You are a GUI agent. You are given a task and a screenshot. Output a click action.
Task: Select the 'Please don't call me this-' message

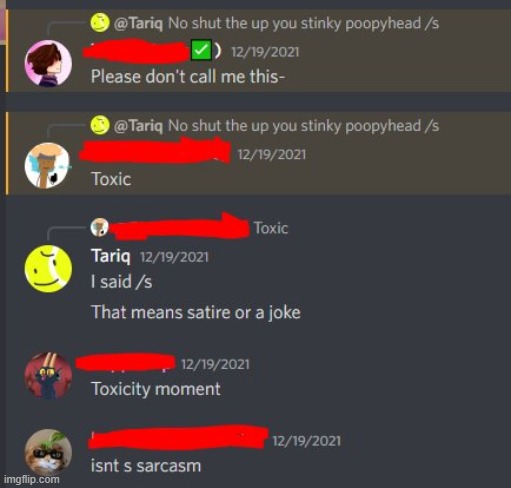(x=188, y=76)
